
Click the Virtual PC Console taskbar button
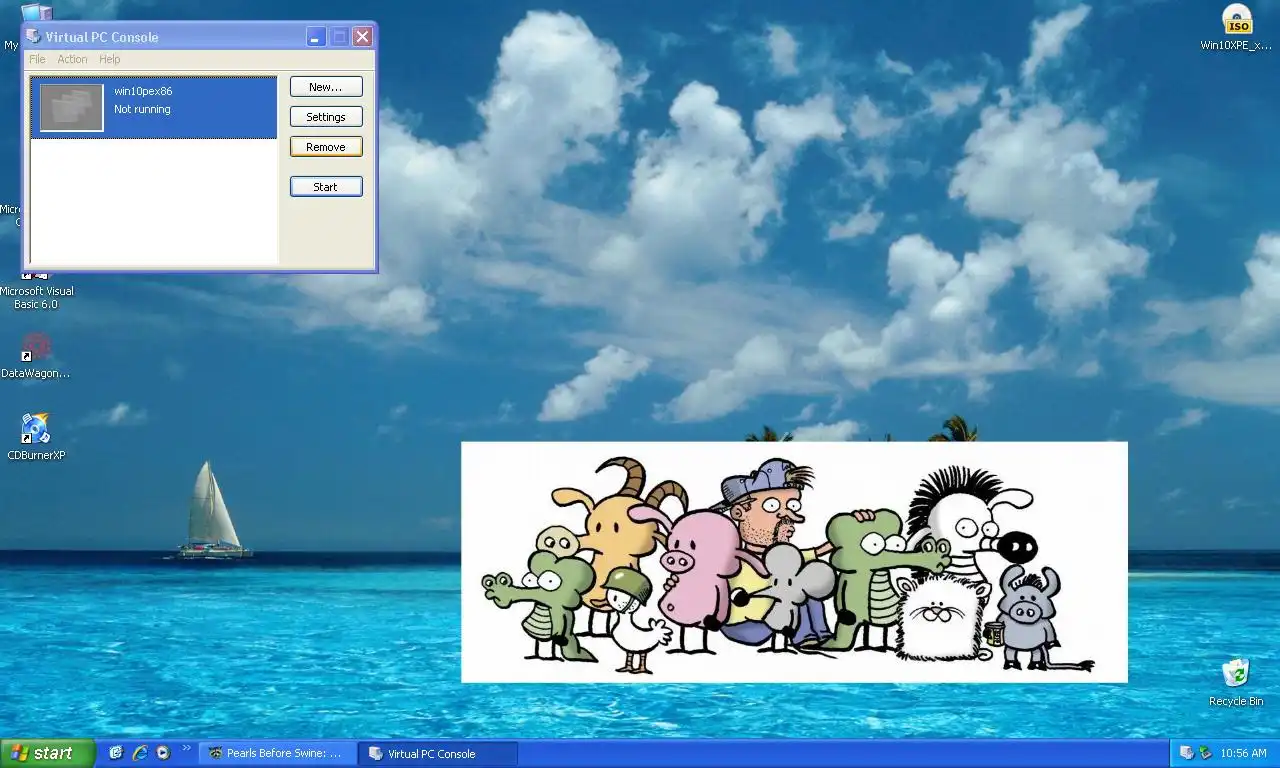[x=439, y=754]
